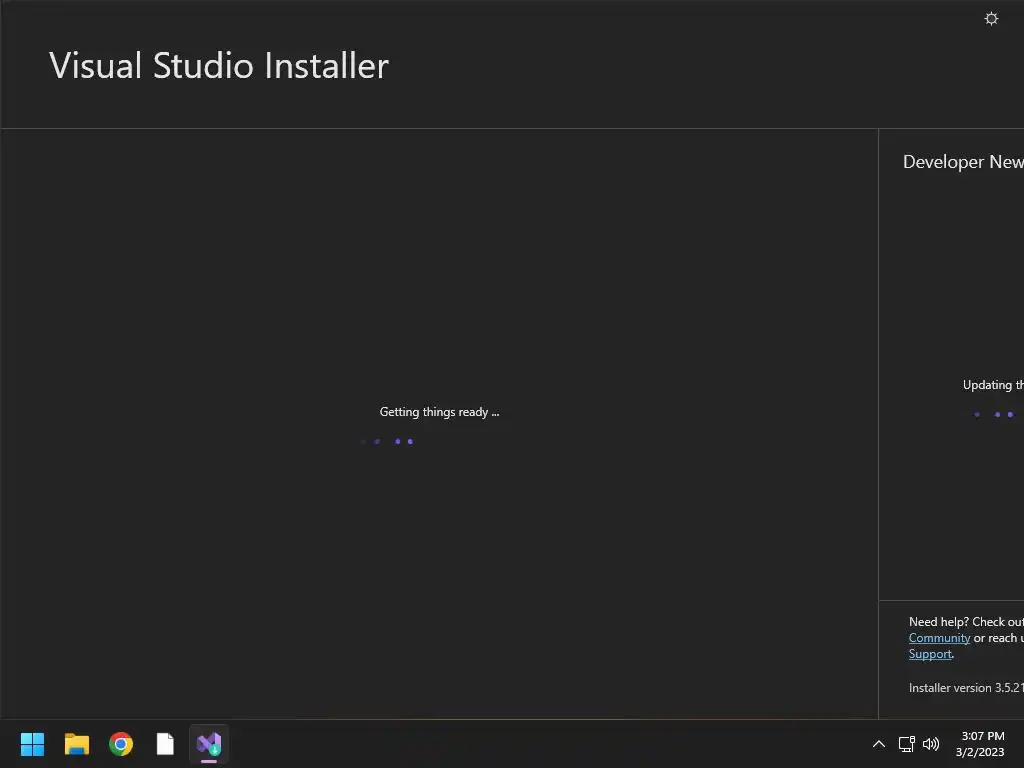Open the theme settings sun icon
The height and width of the screenshot is (768, 1024).
point(991,18)
